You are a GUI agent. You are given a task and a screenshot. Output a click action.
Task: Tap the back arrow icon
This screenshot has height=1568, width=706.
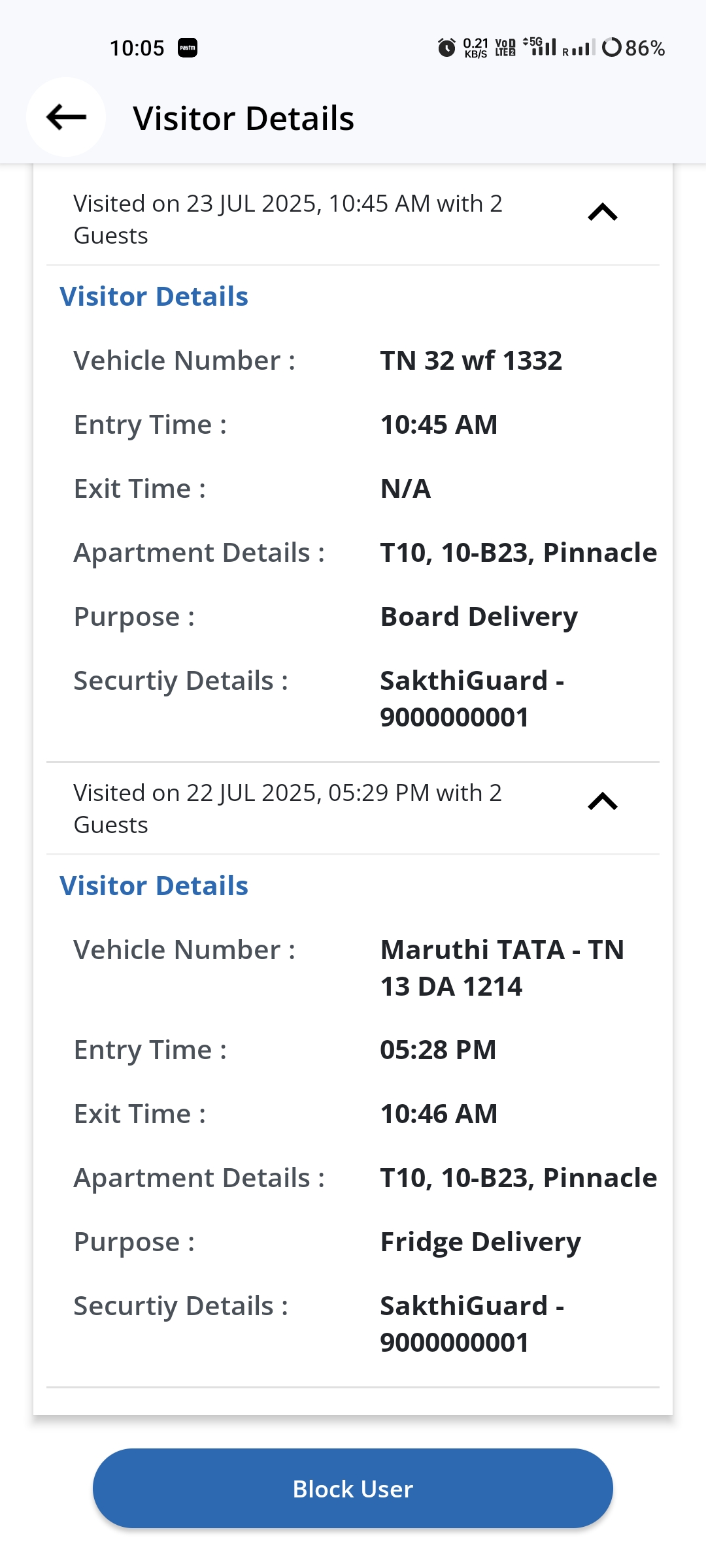click(x=66, y=118)
